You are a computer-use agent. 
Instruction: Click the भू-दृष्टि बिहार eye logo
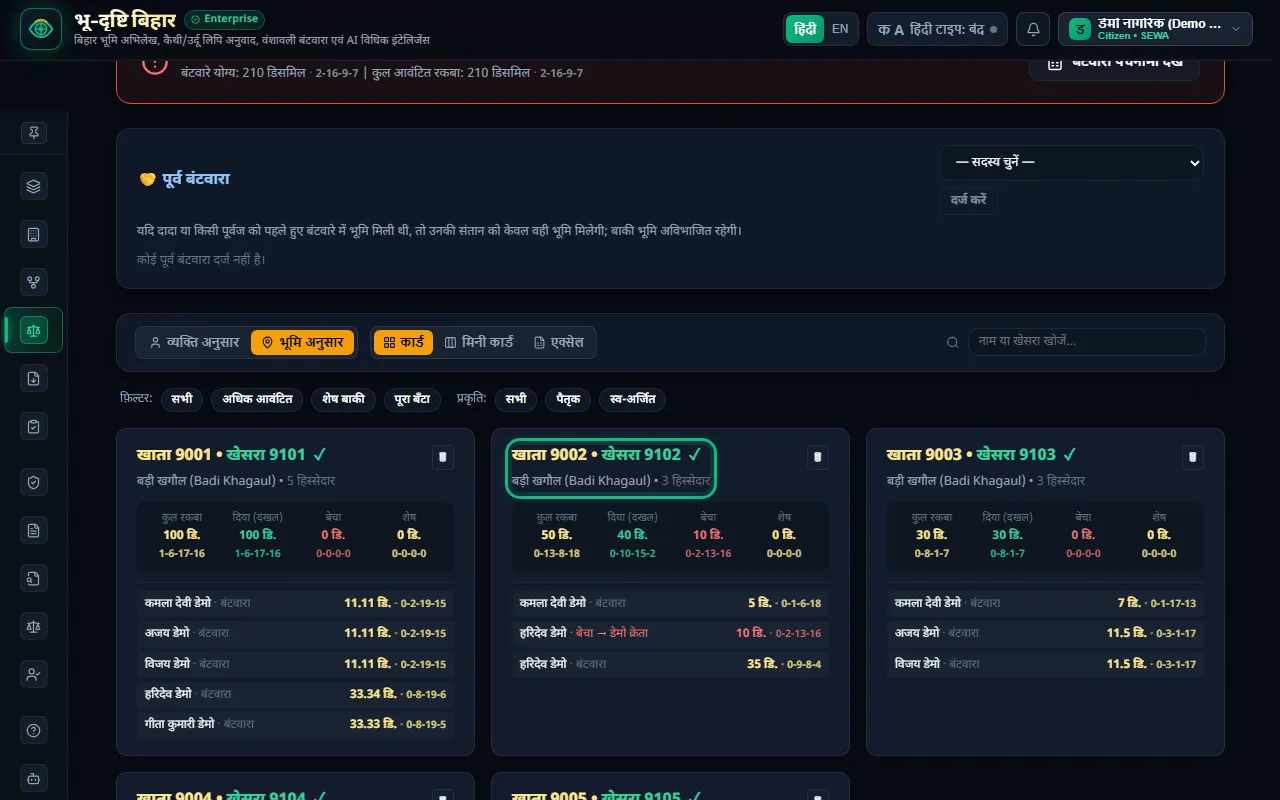41,29
